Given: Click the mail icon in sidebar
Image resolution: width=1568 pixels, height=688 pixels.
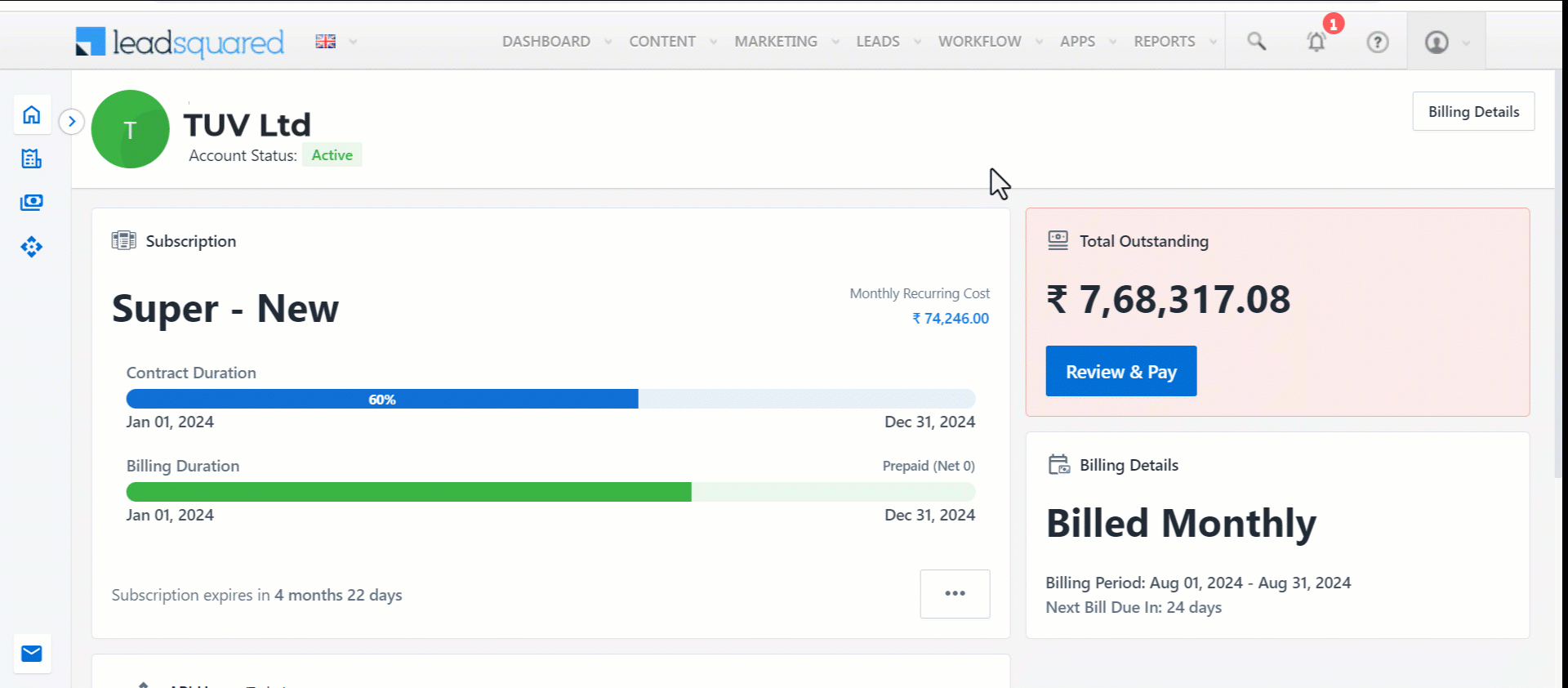Looking at the screenshot, I should click(32, 654).
